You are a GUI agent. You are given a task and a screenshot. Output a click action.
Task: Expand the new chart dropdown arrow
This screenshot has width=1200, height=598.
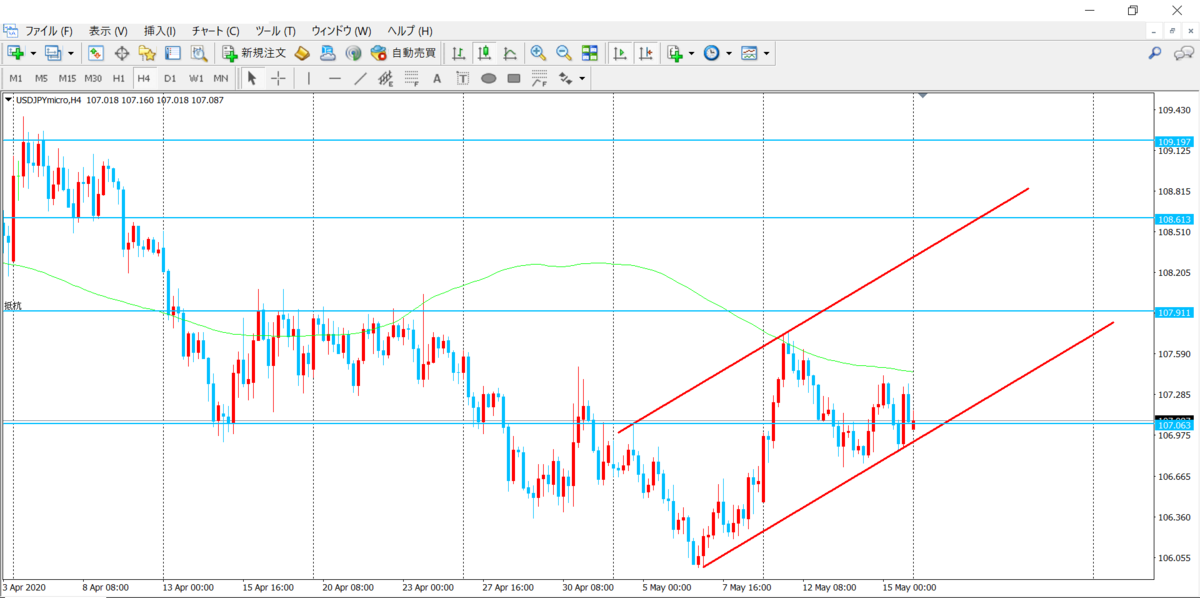pos(33,53)
